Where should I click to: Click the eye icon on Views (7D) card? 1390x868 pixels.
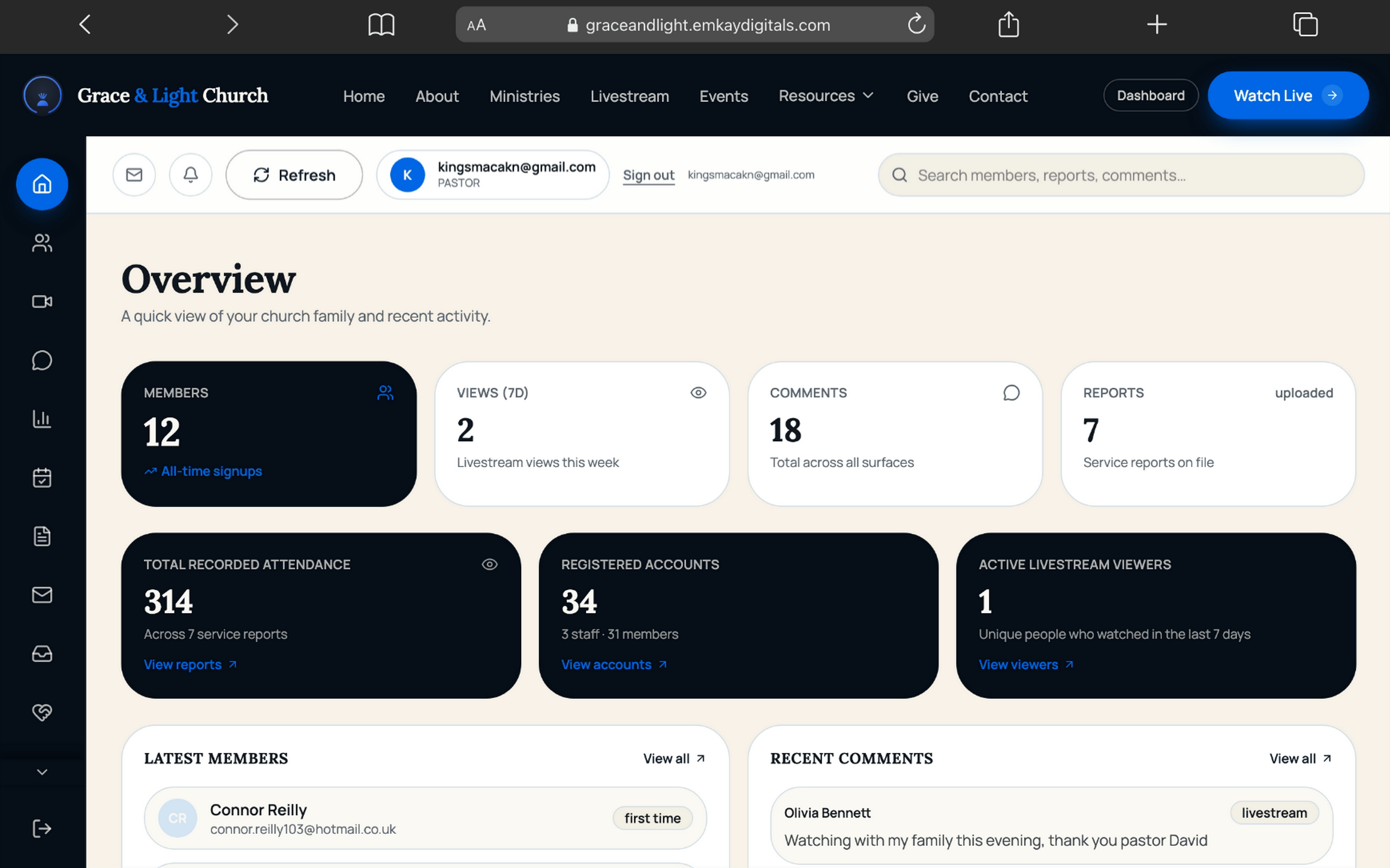coord(698,393)
